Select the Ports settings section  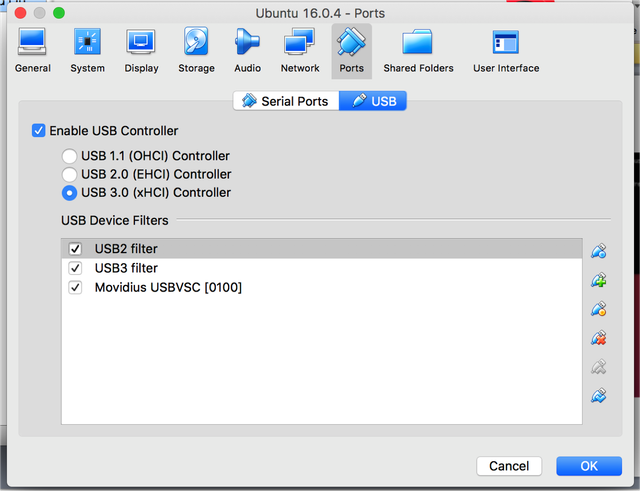click(351, 51)
